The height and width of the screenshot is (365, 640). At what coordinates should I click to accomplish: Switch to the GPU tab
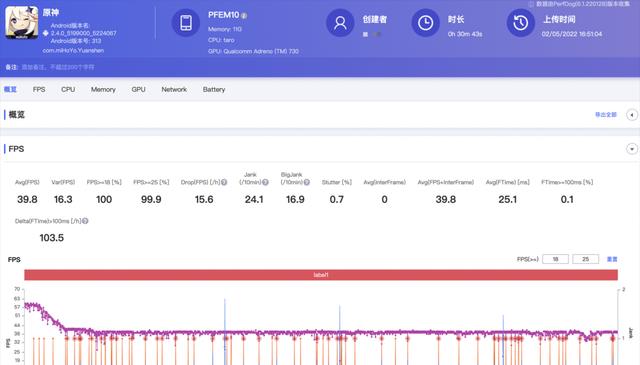point(138,89)
